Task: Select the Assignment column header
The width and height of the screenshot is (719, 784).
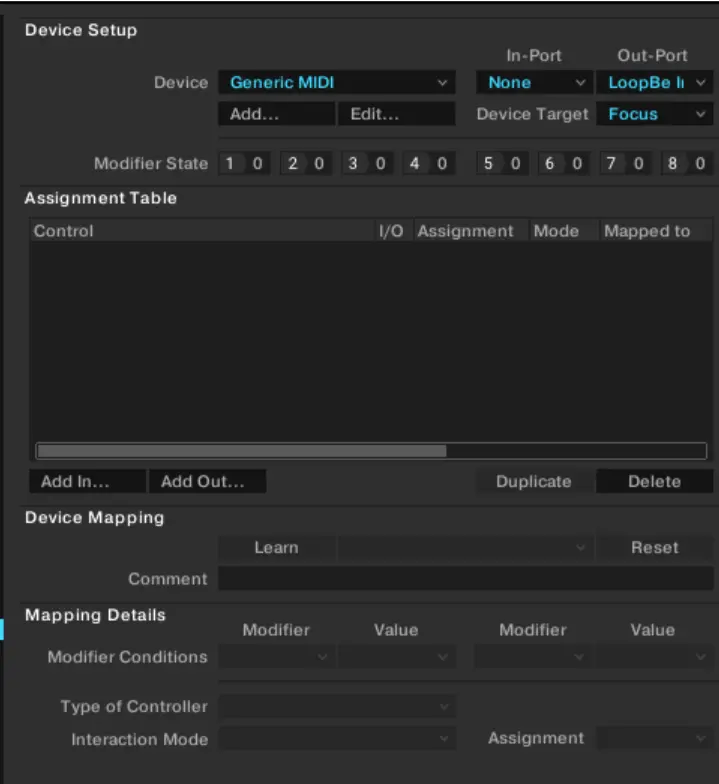Action: (x=466, y=231)
